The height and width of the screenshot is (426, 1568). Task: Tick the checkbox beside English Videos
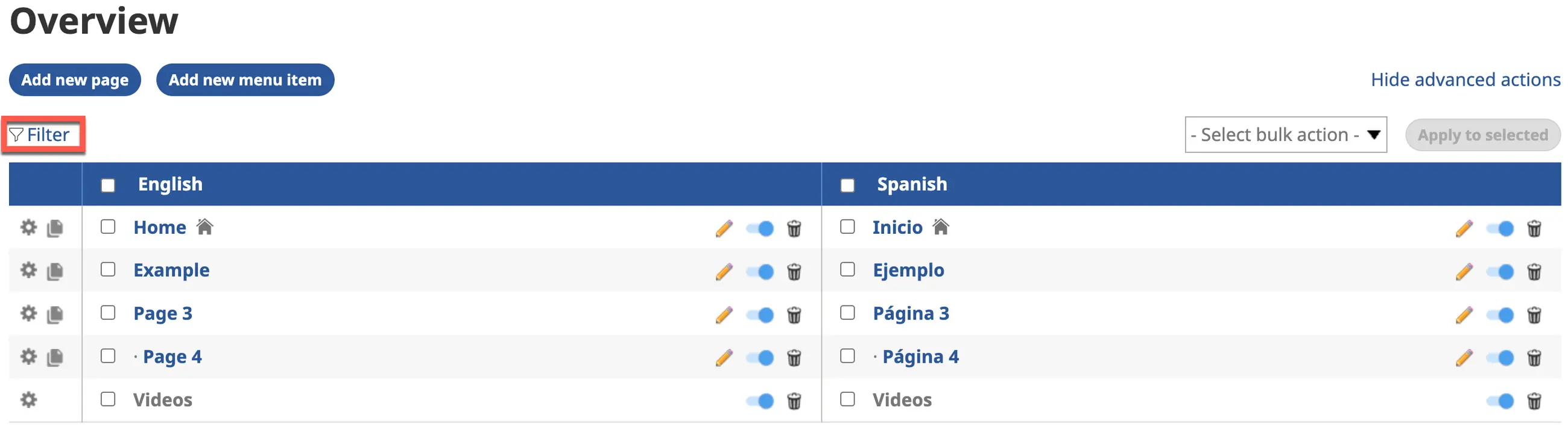(x=108, y=399)
